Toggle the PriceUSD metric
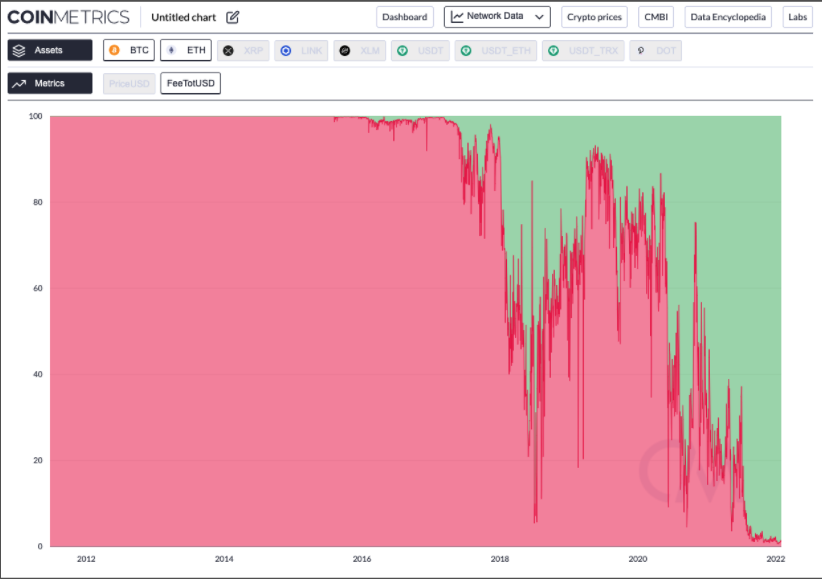The image size is (822, 579). click(129, 84)
